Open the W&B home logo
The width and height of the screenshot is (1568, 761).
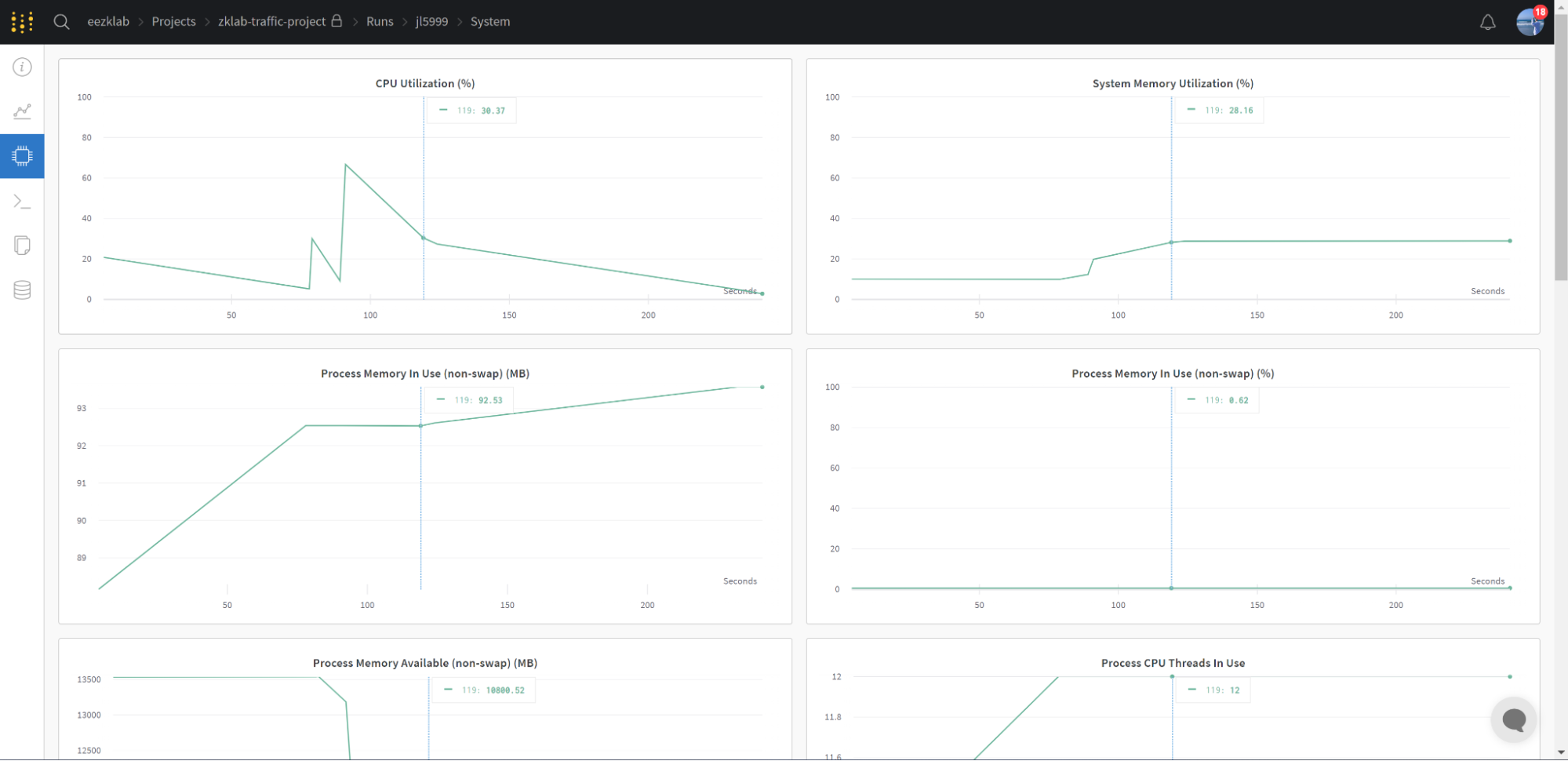coord(22,22)
